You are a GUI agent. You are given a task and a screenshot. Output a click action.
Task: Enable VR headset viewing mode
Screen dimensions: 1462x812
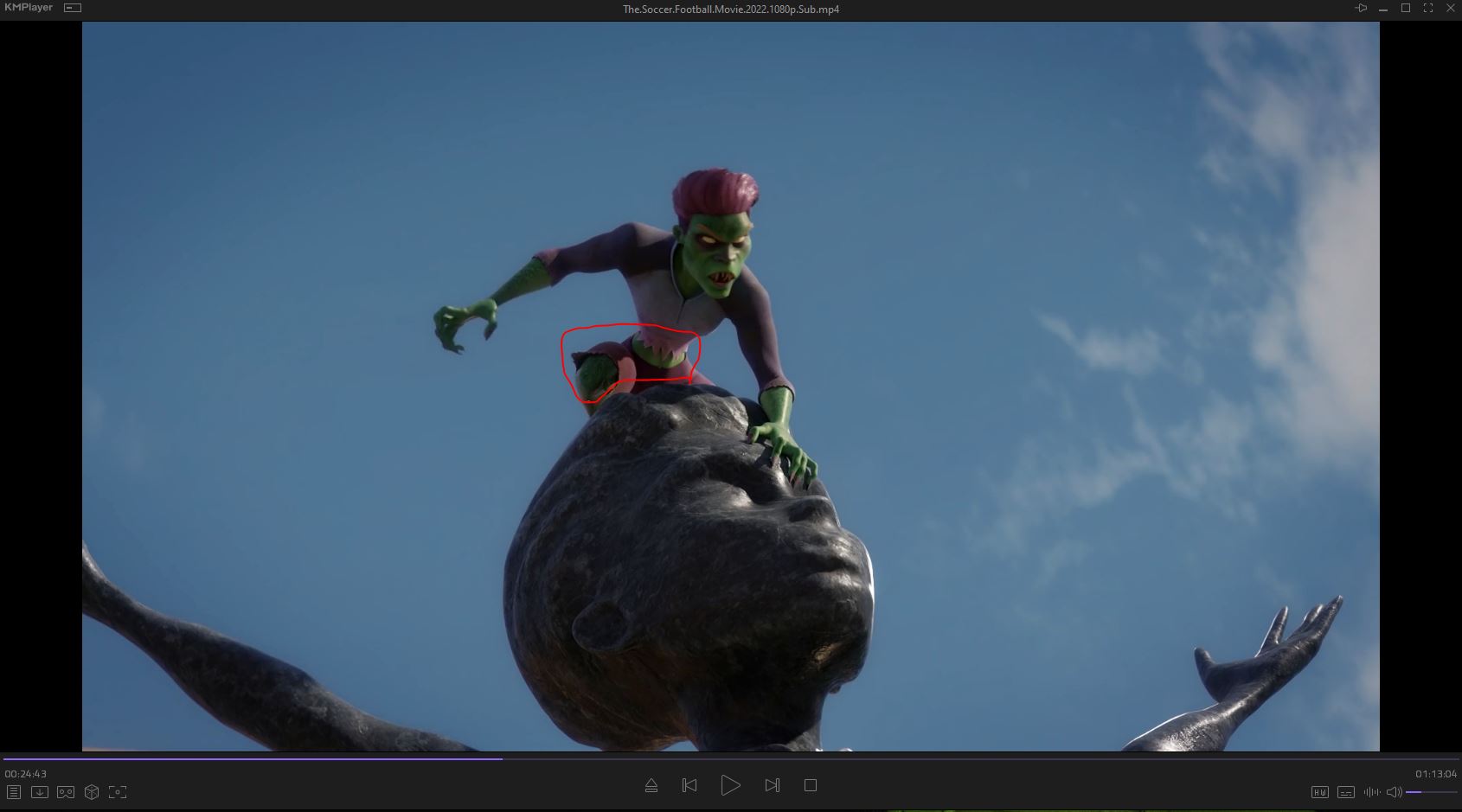[66, 792]
